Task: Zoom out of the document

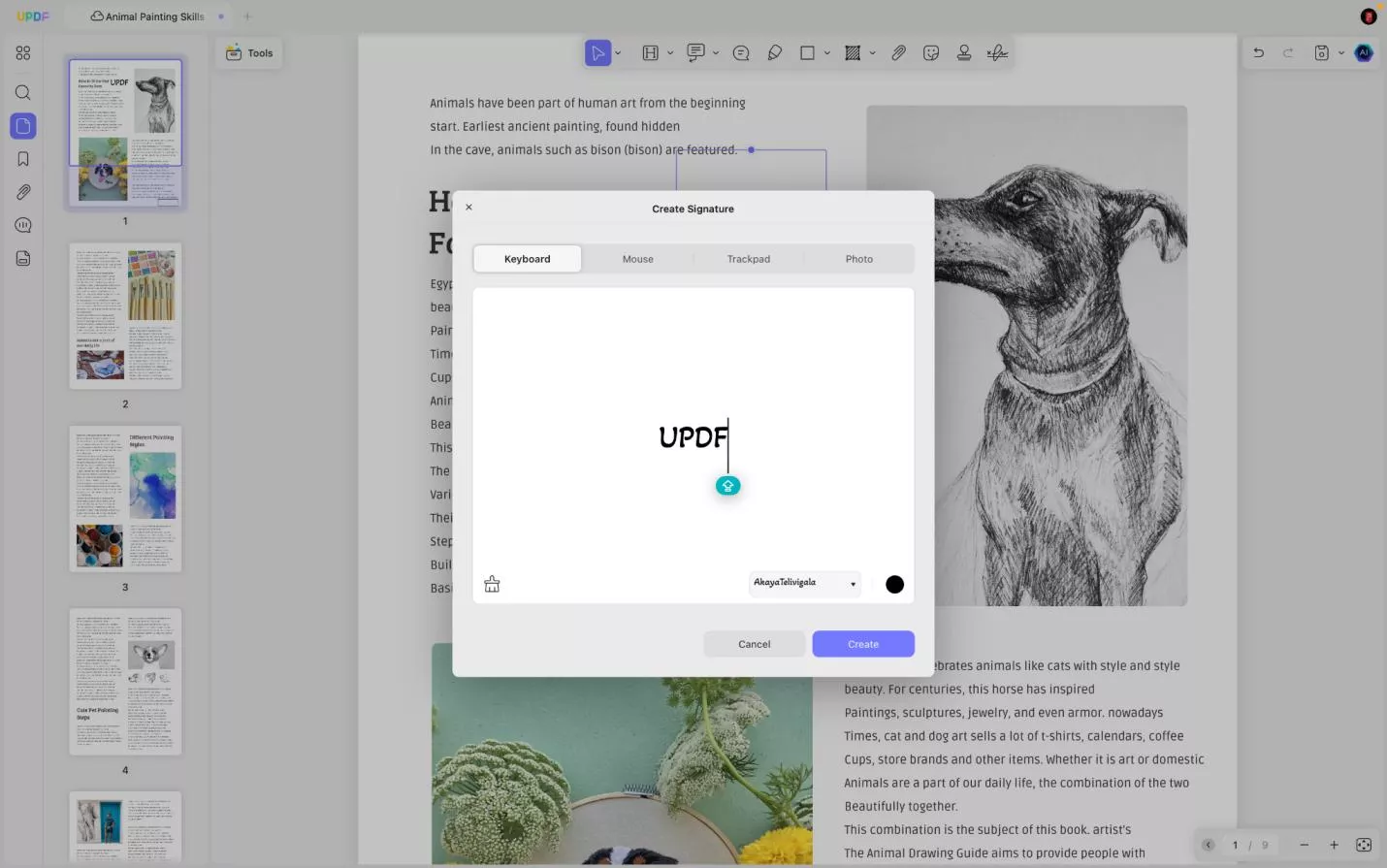Action: [1305, 845]
